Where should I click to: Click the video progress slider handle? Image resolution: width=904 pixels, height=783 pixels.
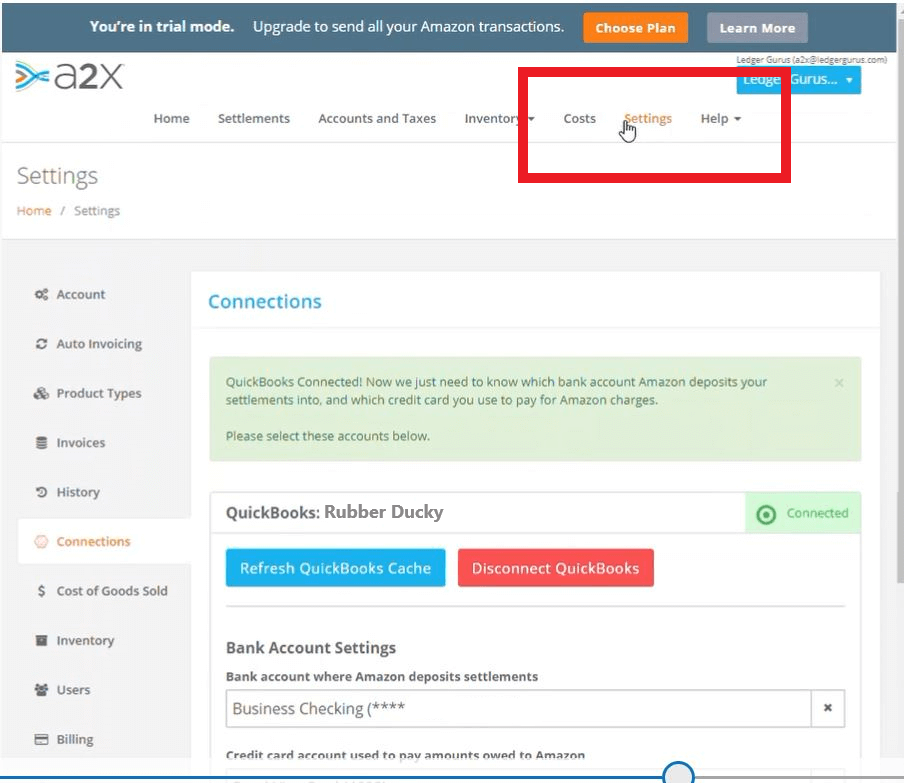pos(678,774)
